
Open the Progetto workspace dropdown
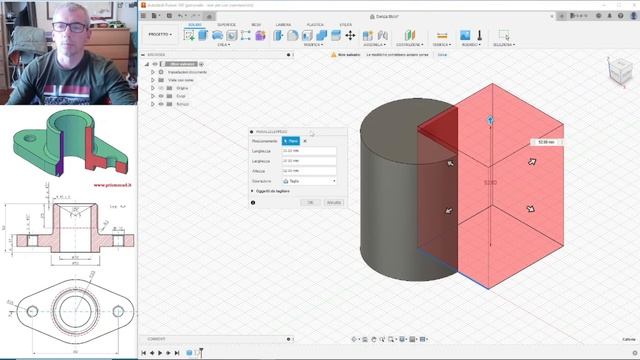coord(160,35)
